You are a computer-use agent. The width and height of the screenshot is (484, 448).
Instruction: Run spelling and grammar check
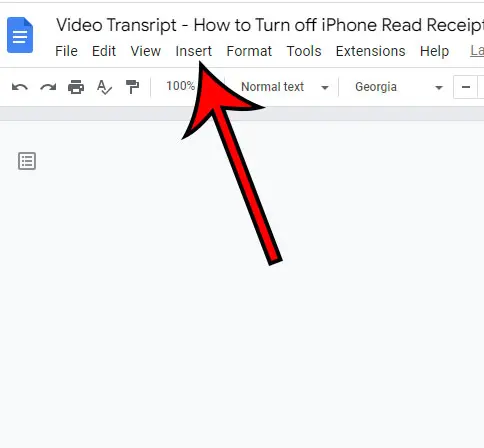click(104, 87)
